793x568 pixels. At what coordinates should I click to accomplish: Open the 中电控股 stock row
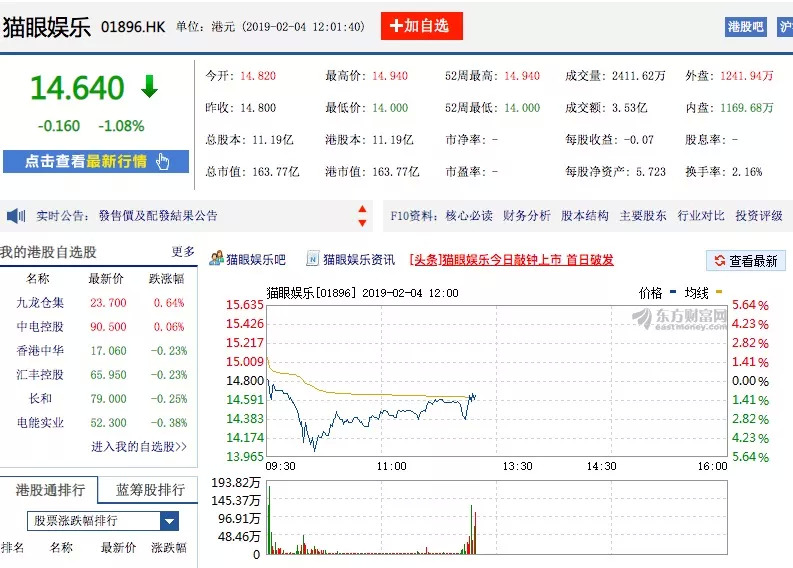pos(99,327)
